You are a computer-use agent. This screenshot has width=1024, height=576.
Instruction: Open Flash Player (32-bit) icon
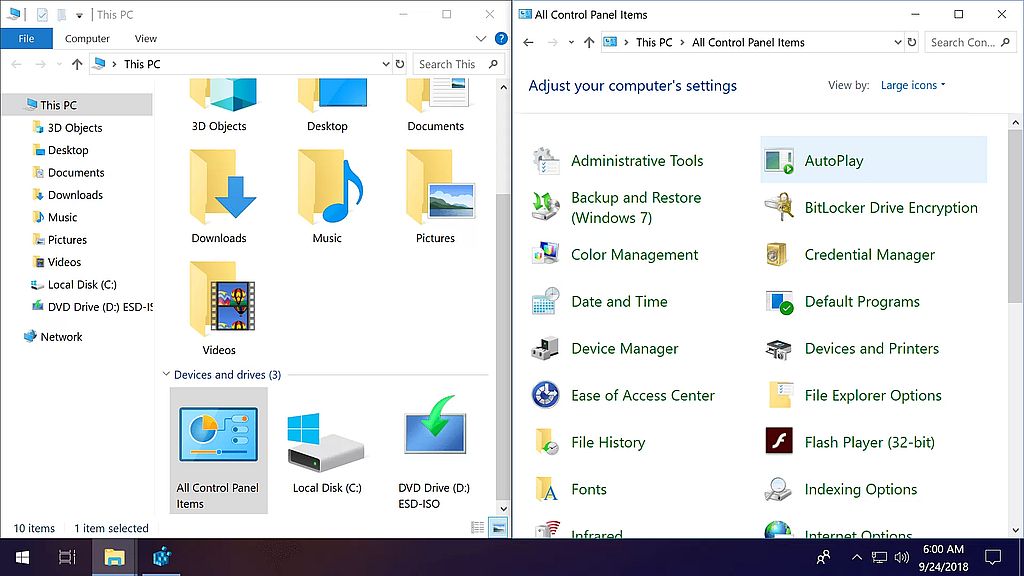[778, 442]
